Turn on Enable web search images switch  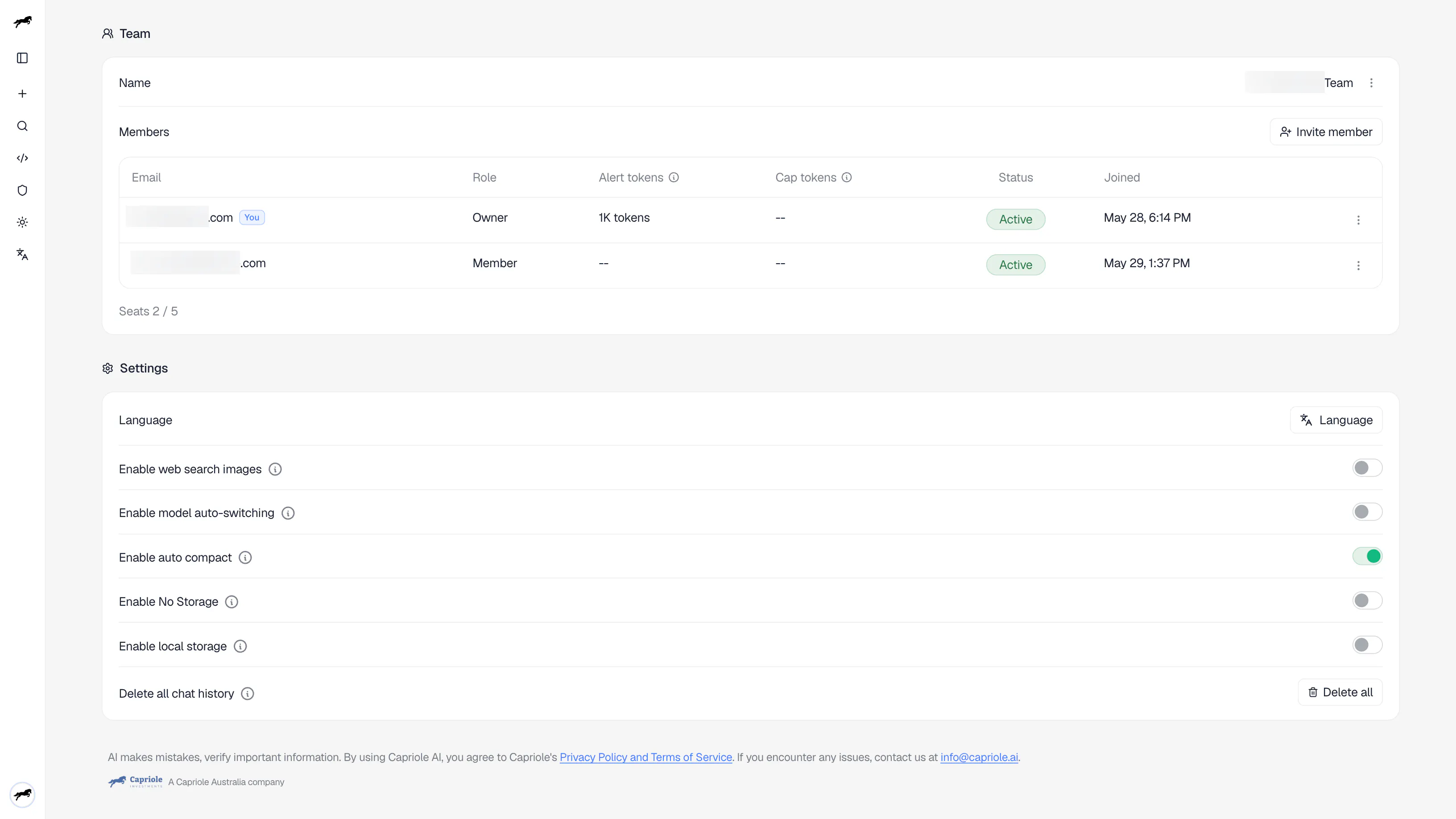point(1367,468)
